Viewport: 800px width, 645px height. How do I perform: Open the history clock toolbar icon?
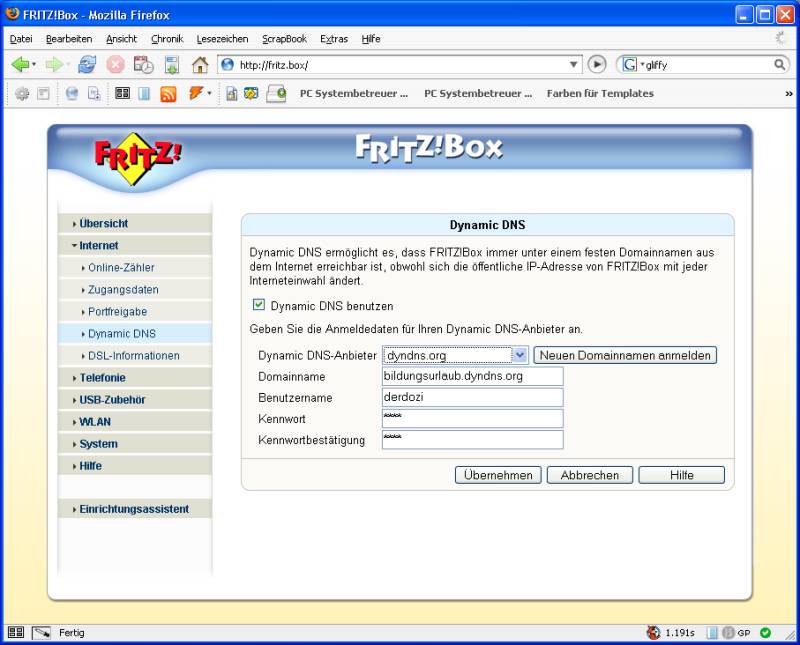click(143, 65)
